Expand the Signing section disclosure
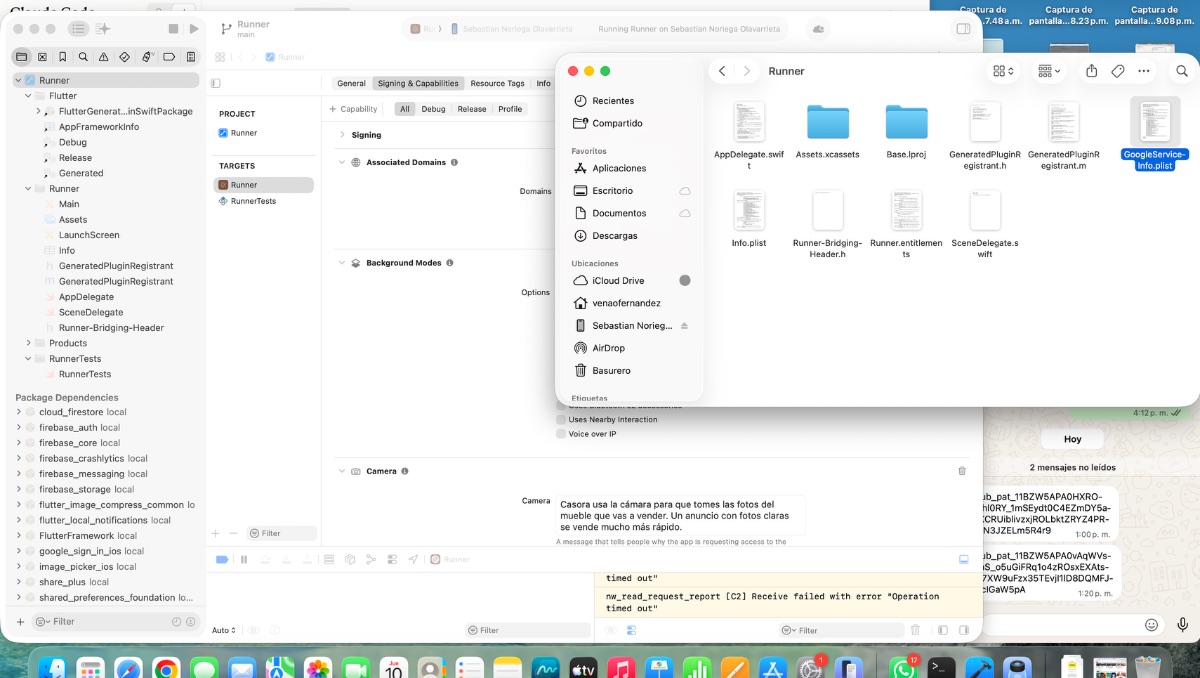The width and height of the screenshot is (1200, 678). [x=342, y=135]
